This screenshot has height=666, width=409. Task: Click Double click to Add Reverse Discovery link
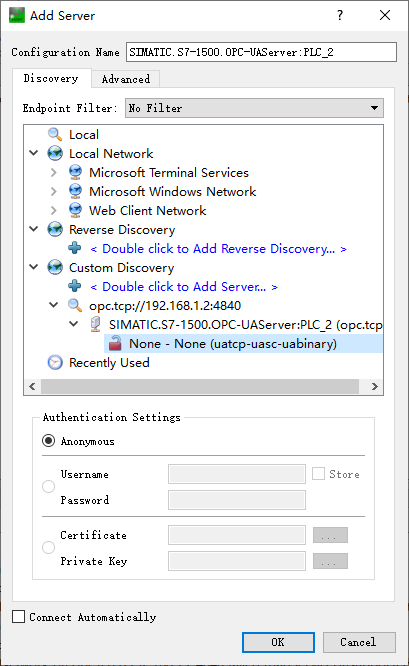pos(219,248)
